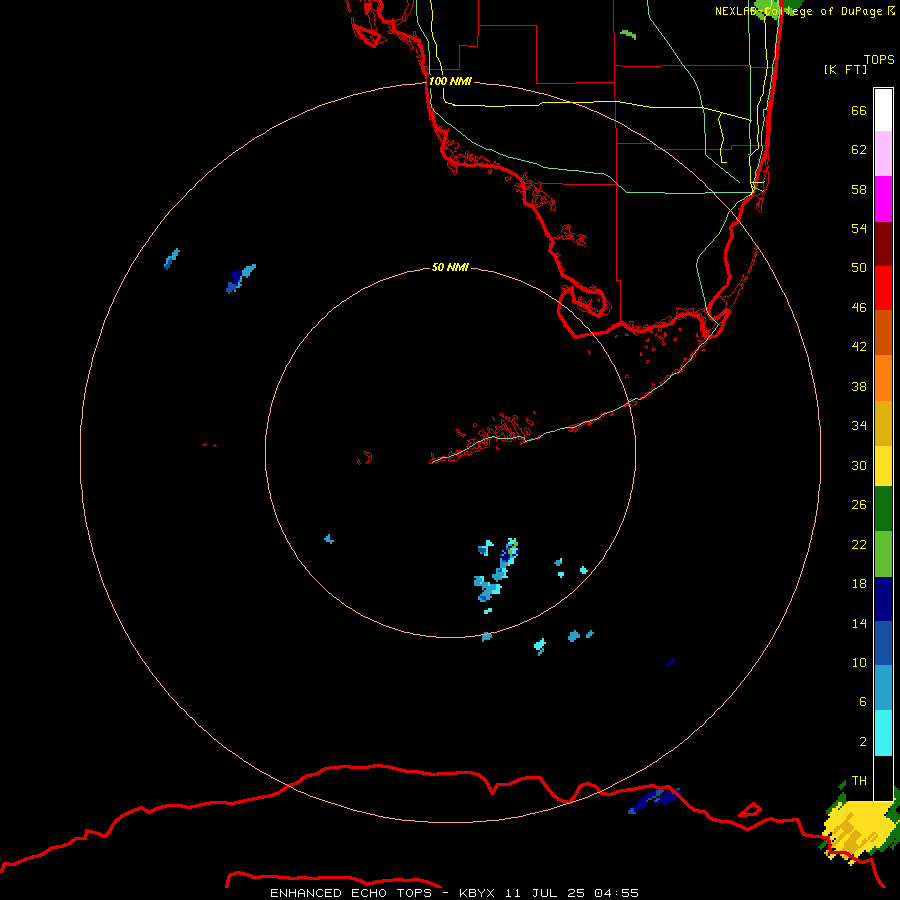Click the legend value "30"
Image resolution: width=900 pixels, height=900 pixels.
tap(859, 465)
